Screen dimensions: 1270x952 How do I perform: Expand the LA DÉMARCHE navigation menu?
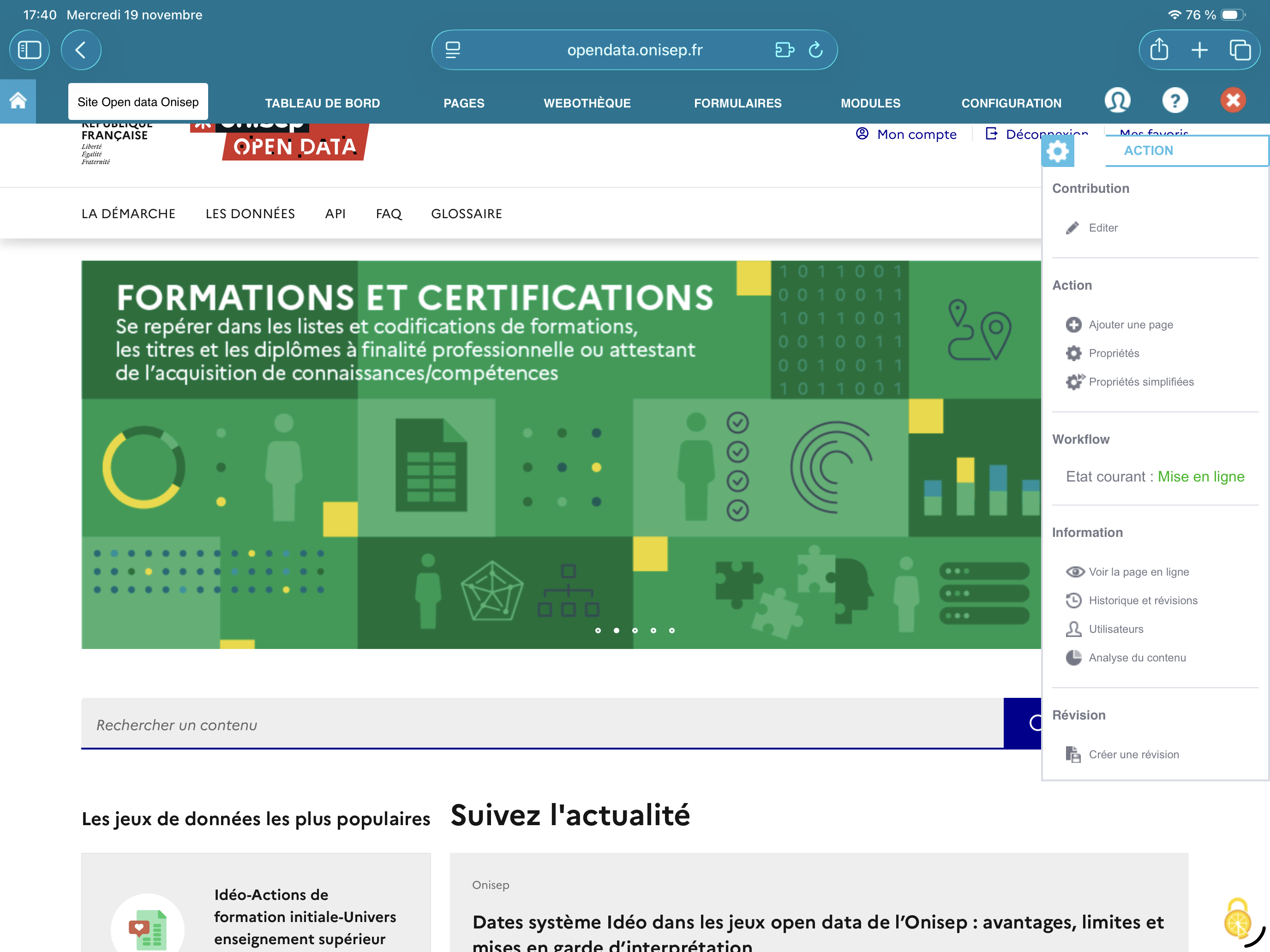[x=128, y=214]
